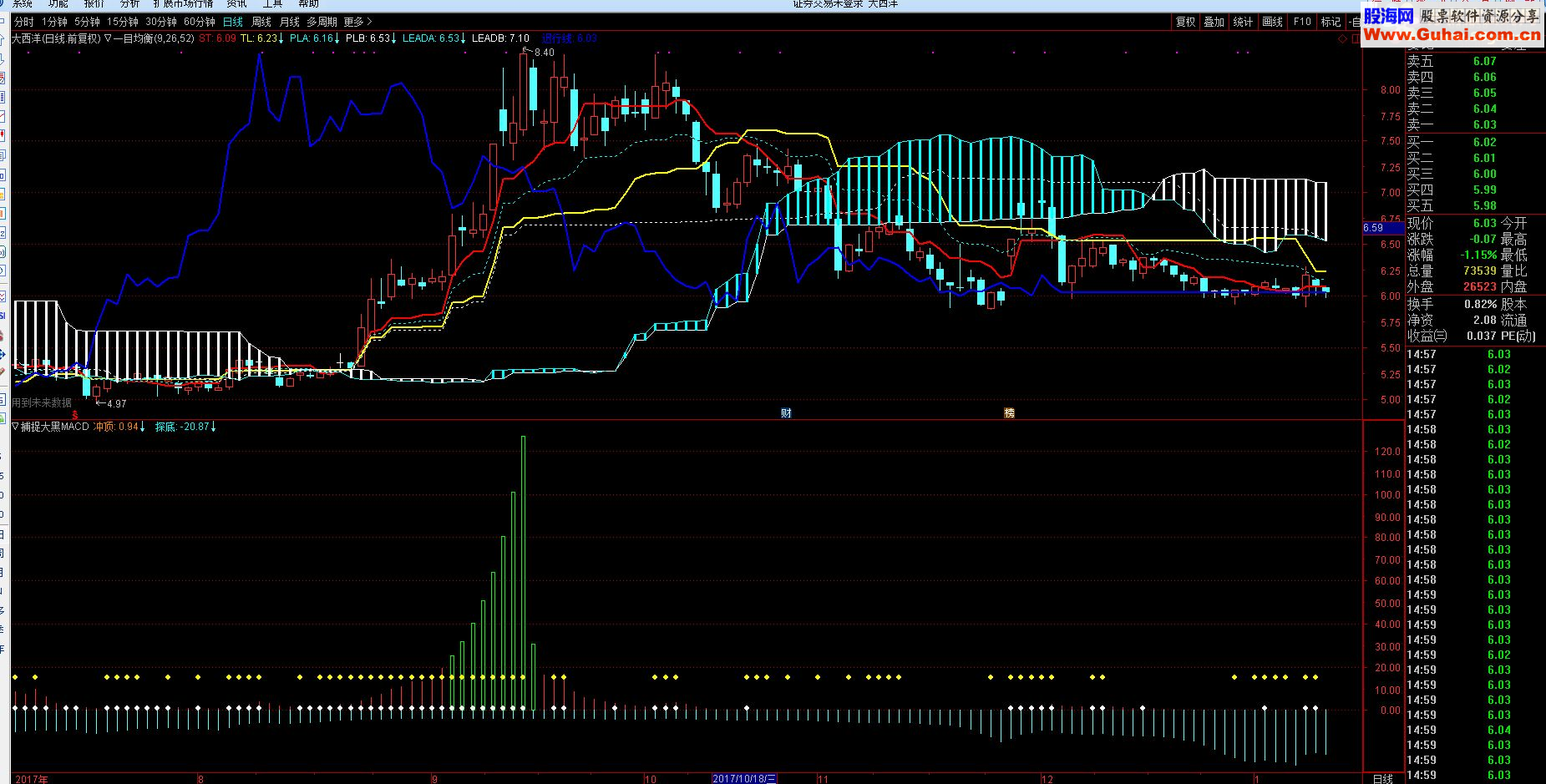This screenshot has height=784, width=1546.
Task: Open the F10 company info
Action: tap(1302, 22)
